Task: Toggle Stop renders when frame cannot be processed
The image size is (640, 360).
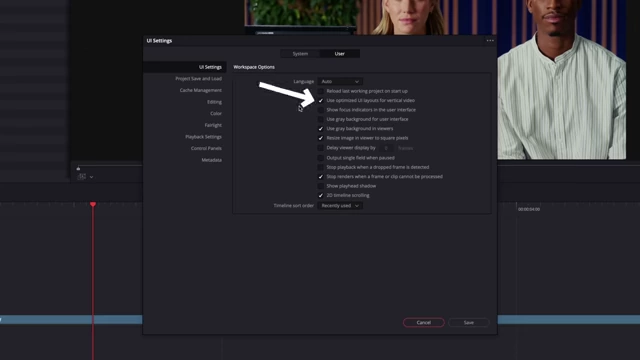Action: [321, 176]
